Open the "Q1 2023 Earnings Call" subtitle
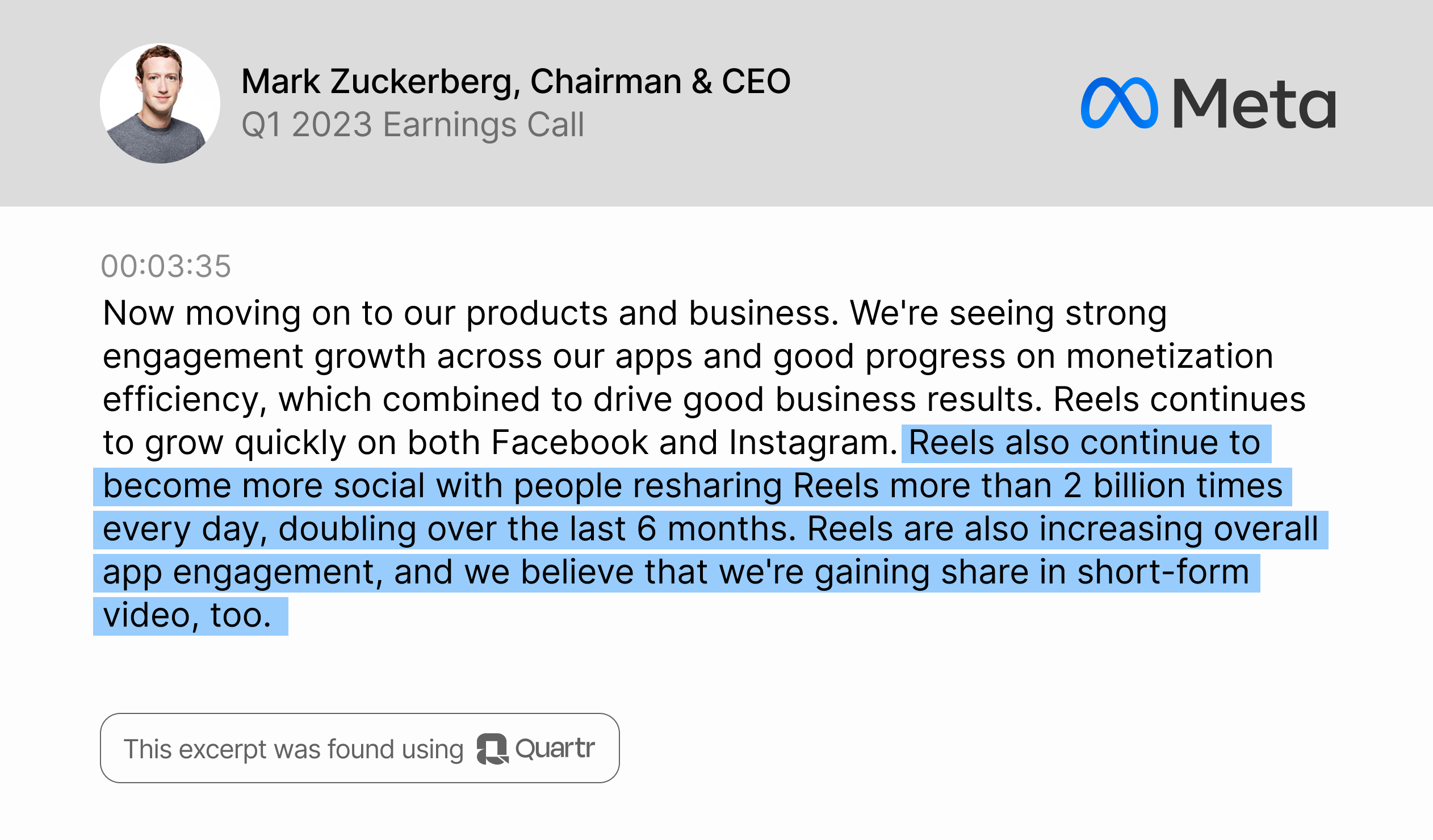This screenshot has width=1433, height=840. [412, 124]
